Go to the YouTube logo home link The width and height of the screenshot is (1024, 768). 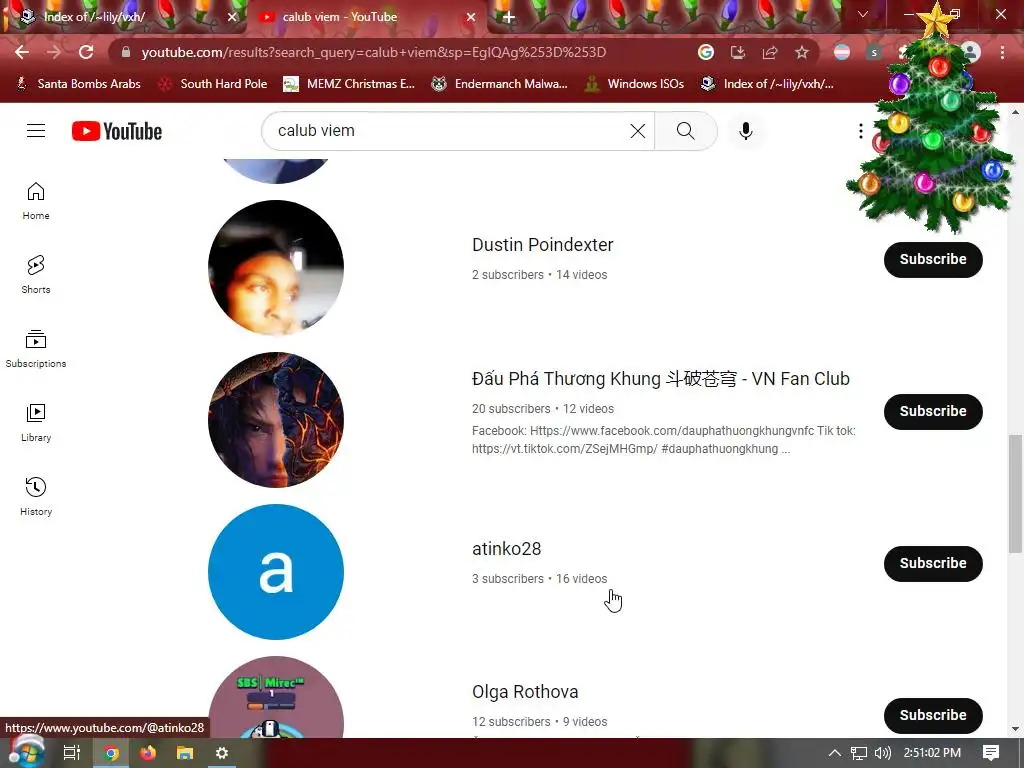117,131
